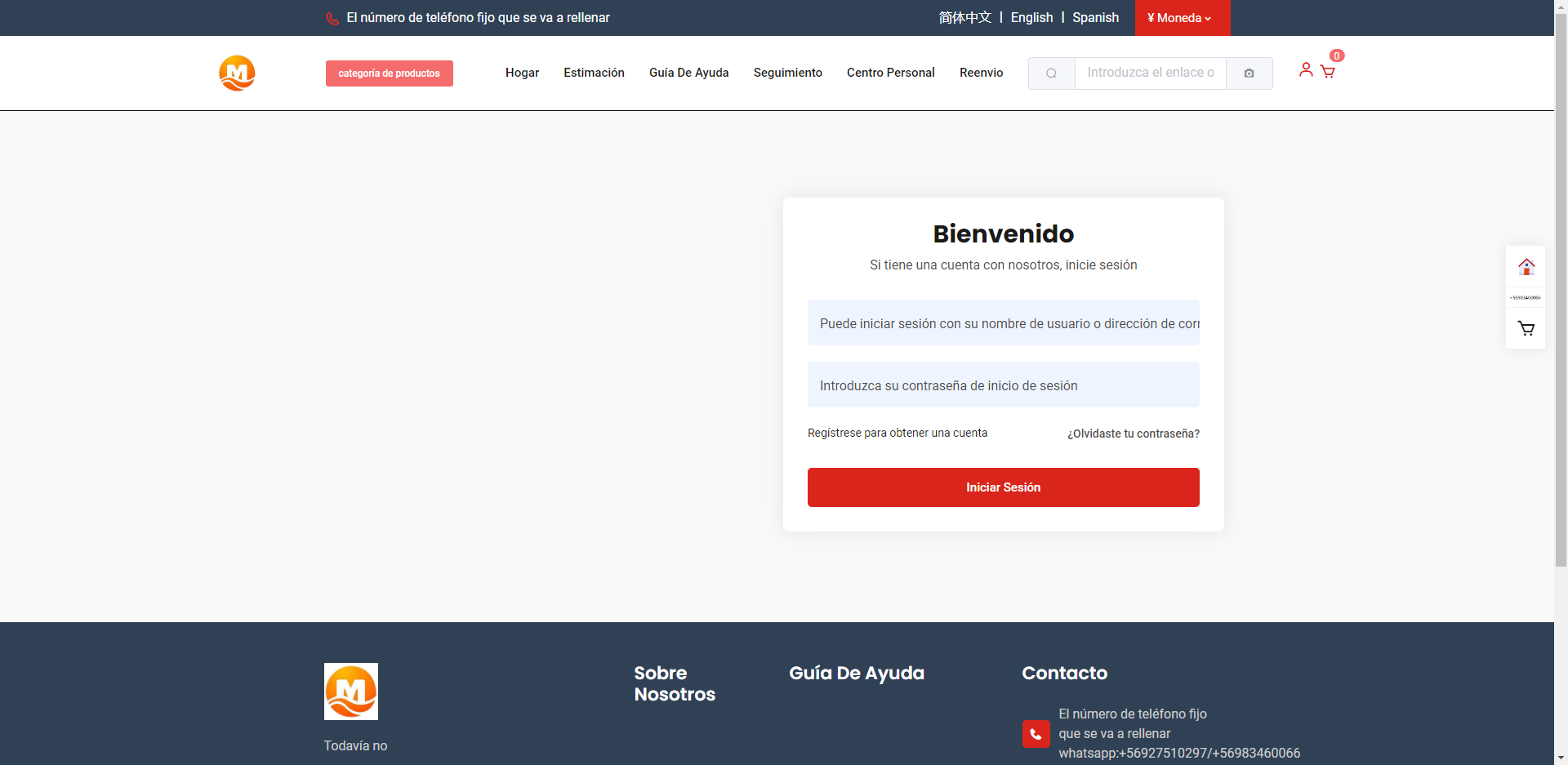
Task: Click the page vertical scrollbar
Action: pyautogui.click(x=1561, y=290)
